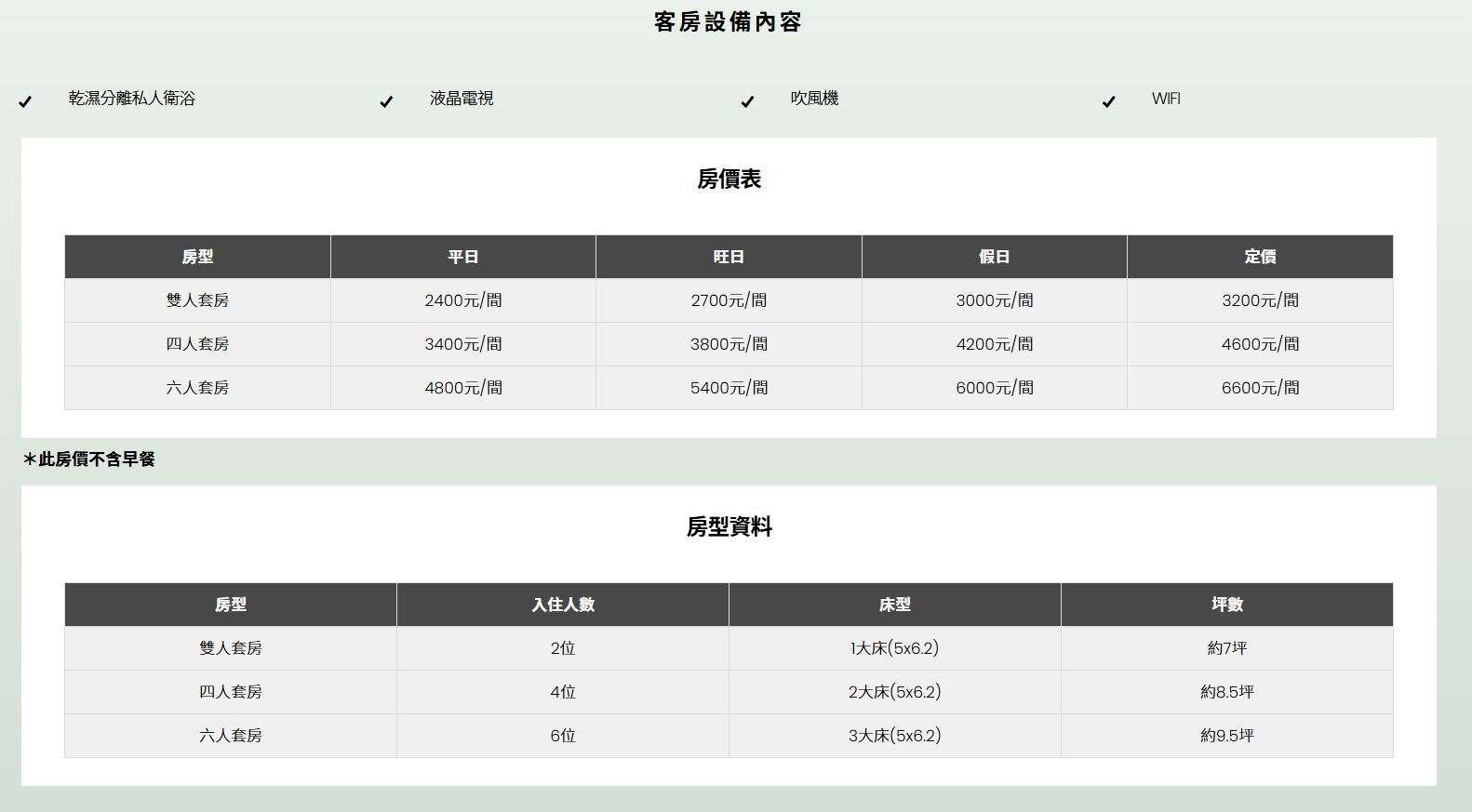The height and width of the screenshot is (812, 1472).
Task: Click the 房價表 heading
Action: tap(729, 179)
